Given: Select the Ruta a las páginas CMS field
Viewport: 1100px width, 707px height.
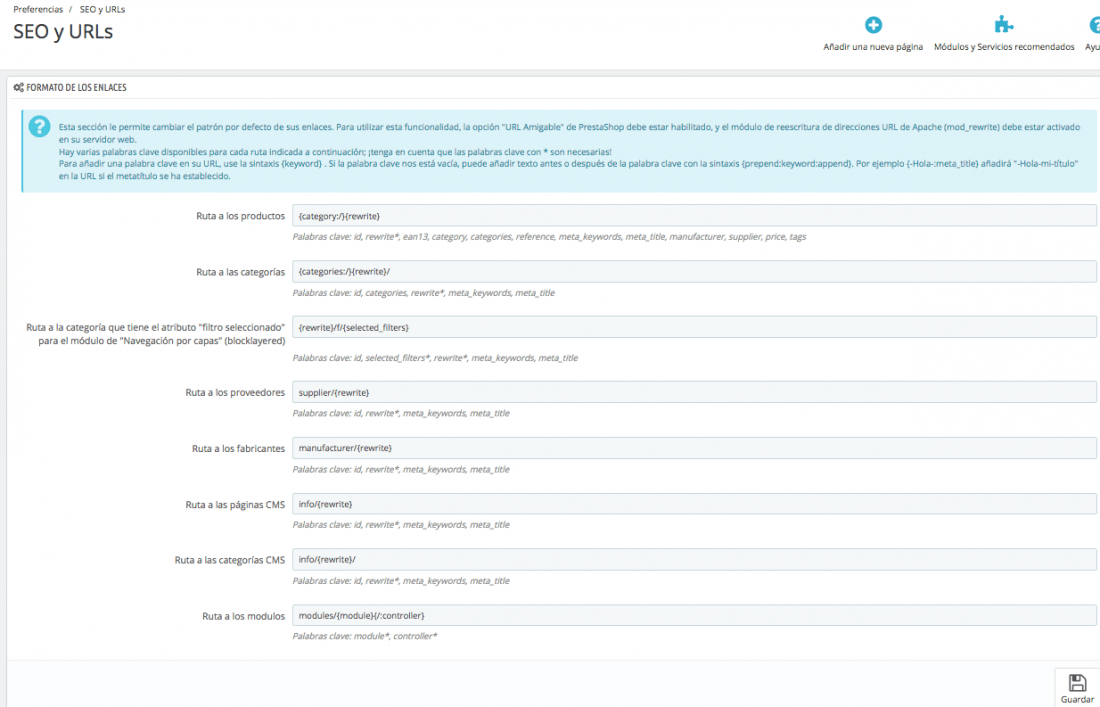Looking at the screenshot, I should (x=694, y=504).
